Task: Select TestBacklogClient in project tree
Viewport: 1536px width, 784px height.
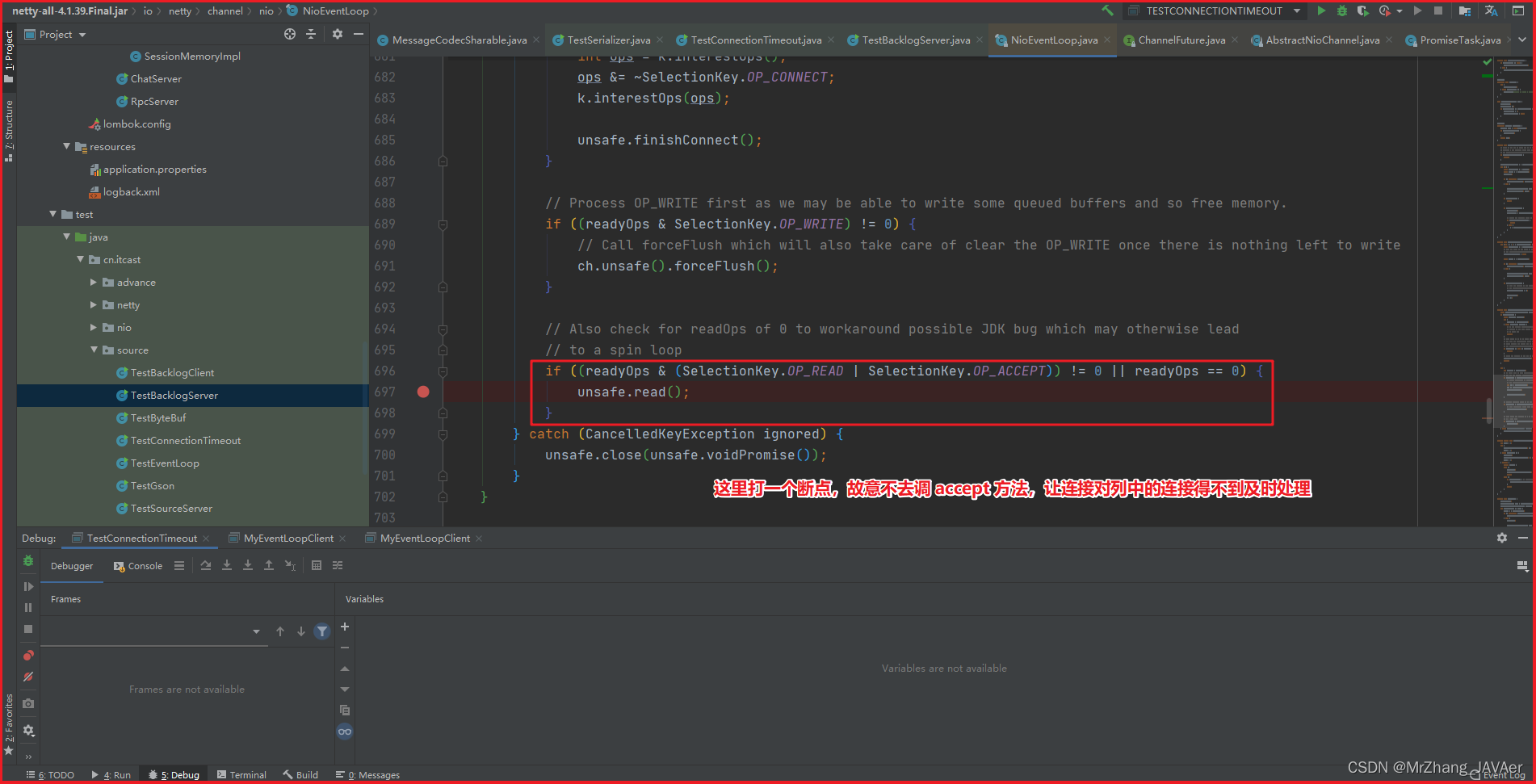Action: pos(172,372)
